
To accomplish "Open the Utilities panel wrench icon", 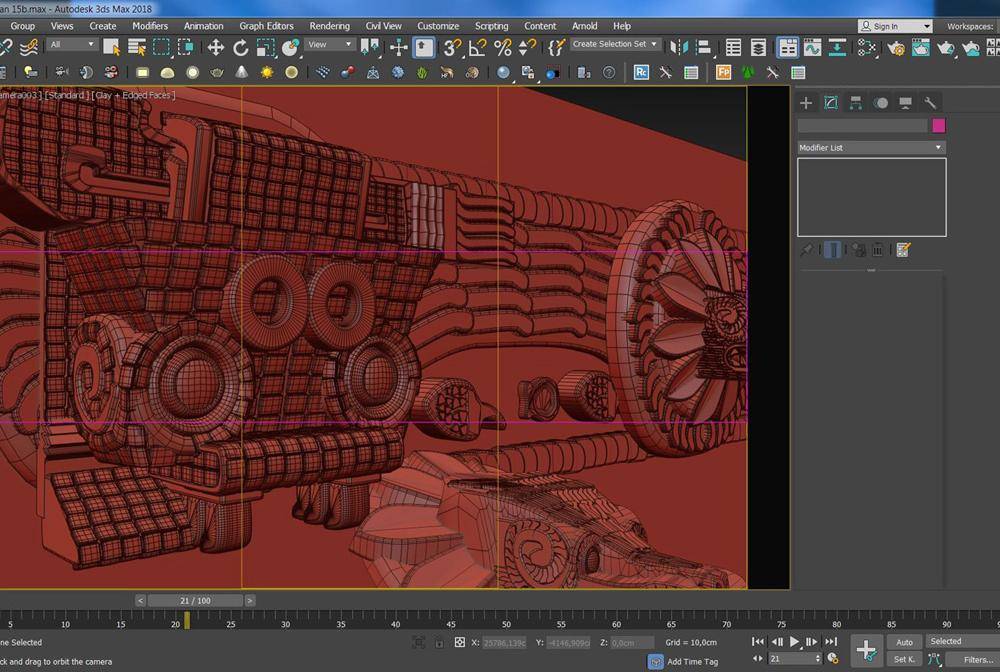I will click(930, 103).
